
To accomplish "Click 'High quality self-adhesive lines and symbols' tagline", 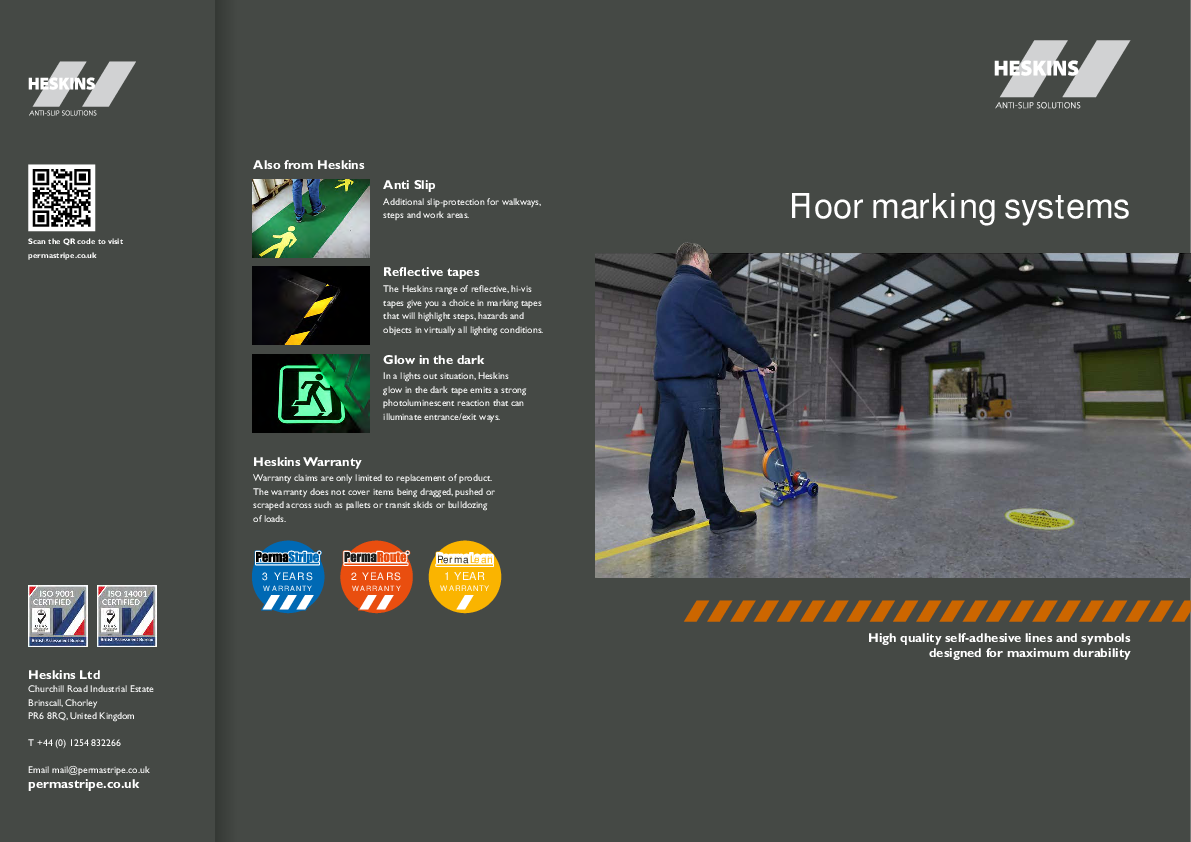I will [x=999, y=638].
